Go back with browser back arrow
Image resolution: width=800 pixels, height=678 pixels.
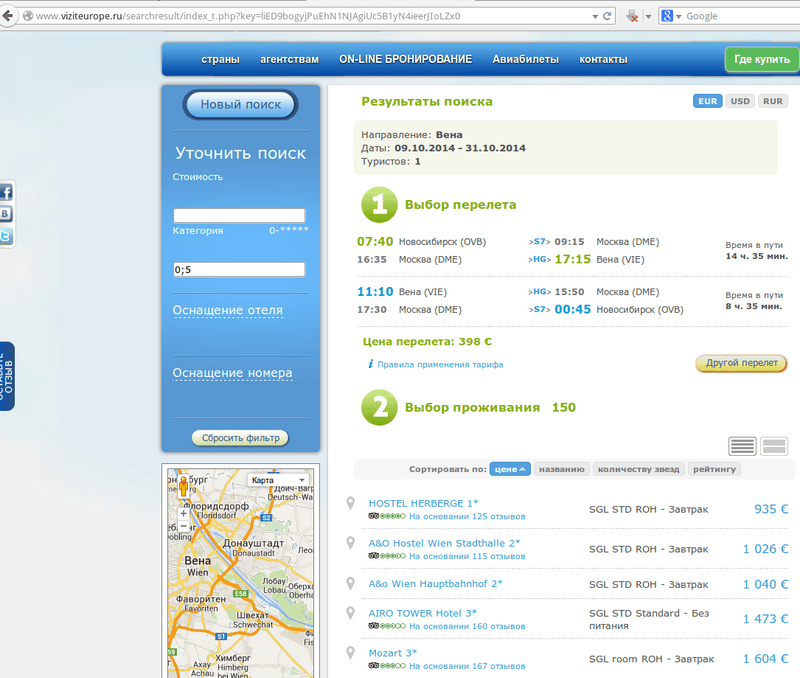[7, 16]
